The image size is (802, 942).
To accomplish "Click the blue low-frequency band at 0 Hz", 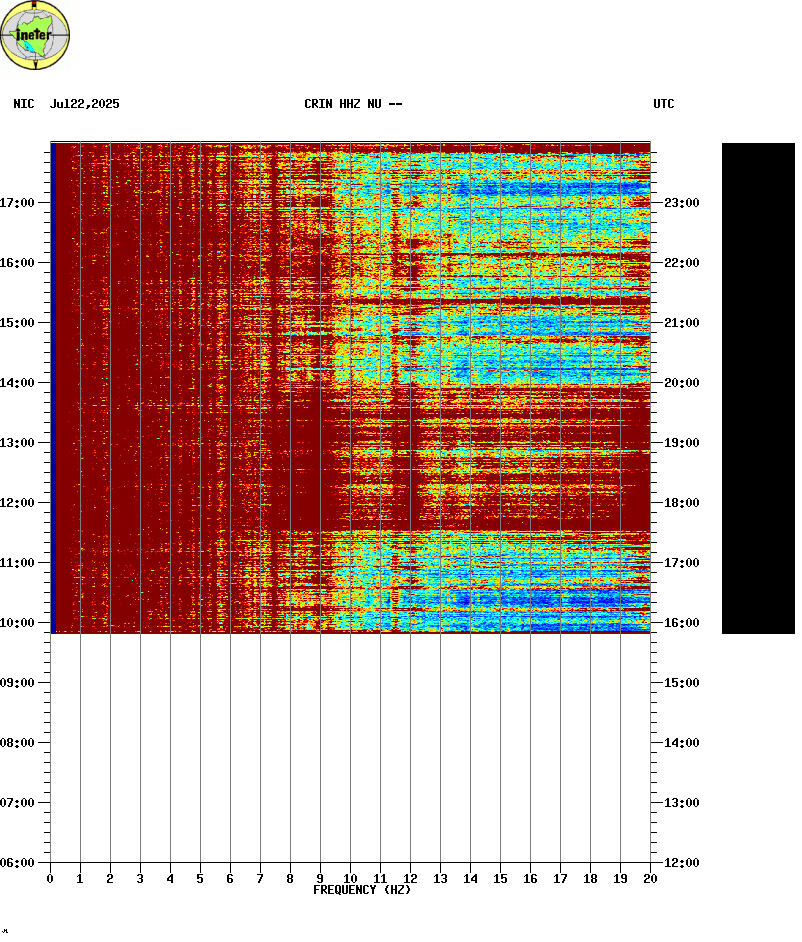I will pyautogui.click(x=53, y=388).
